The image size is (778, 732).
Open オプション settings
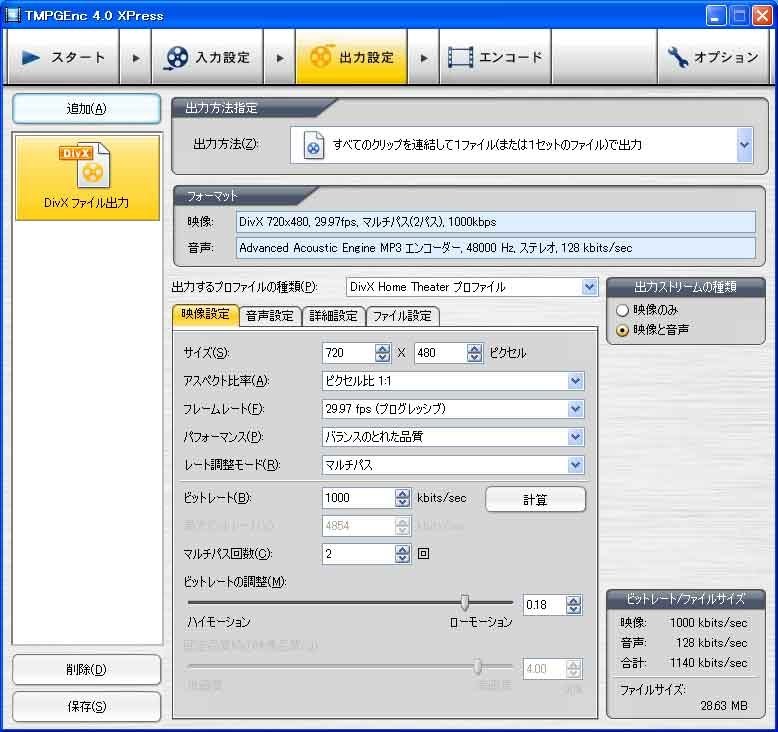713,57
